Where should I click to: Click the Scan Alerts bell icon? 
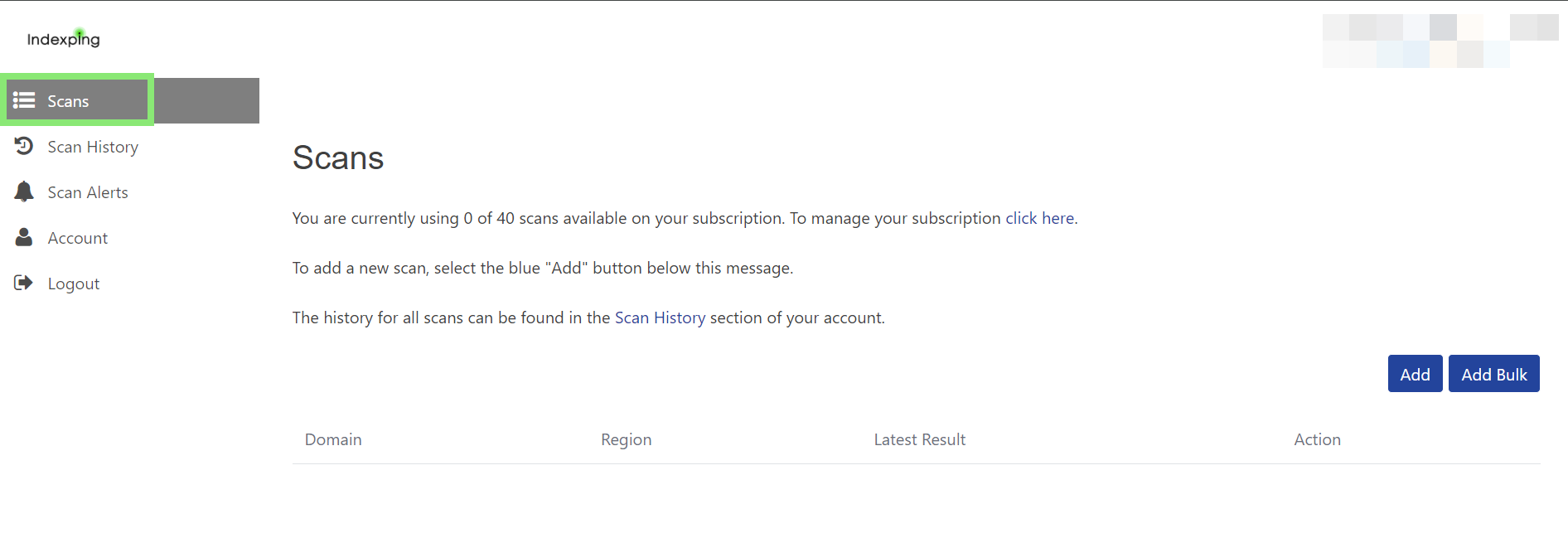pyautogui.click(x=24, y=191)
